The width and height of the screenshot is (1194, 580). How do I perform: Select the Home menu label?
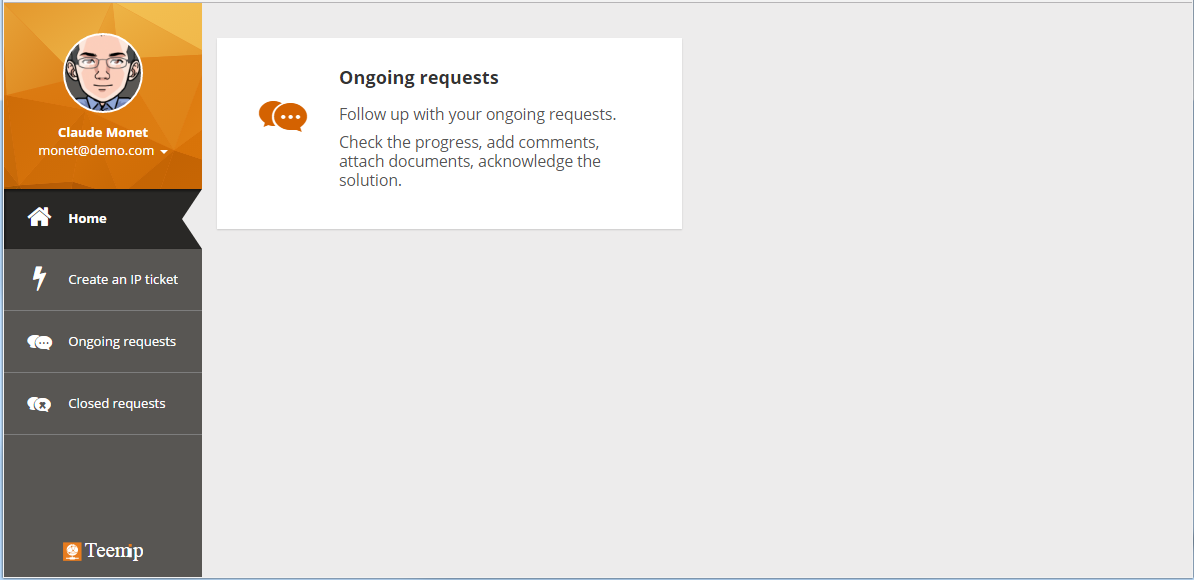pyautogui.click(x=87, y=218)
